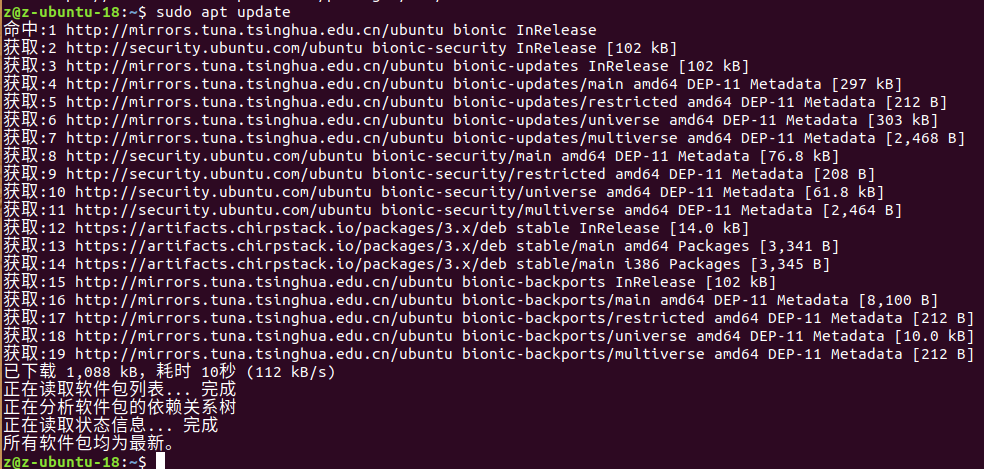Click the '命中:1' status label
984x469 pixels.
(x=30, y=30)
